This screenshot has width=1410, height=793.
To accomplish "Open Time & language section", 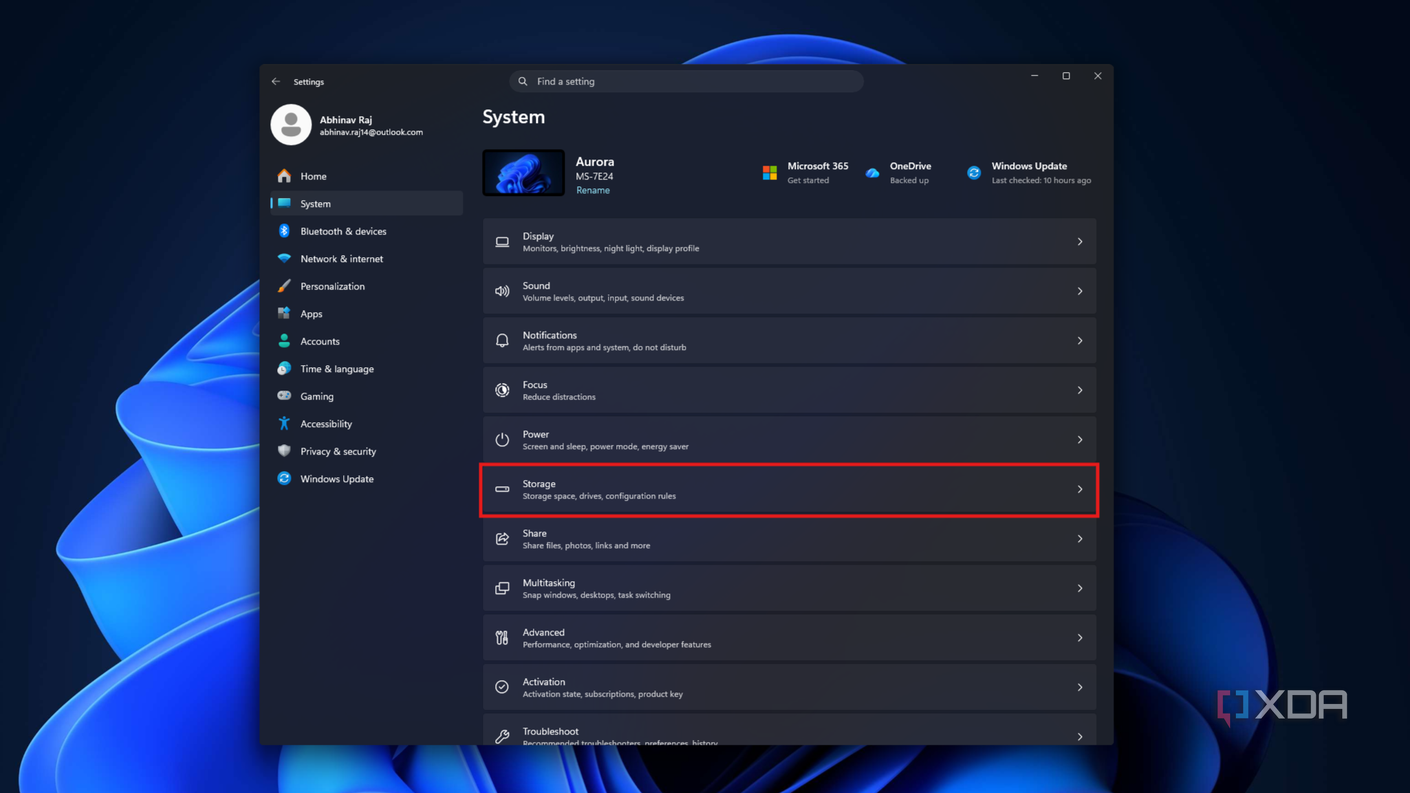I will coord(367,368).
